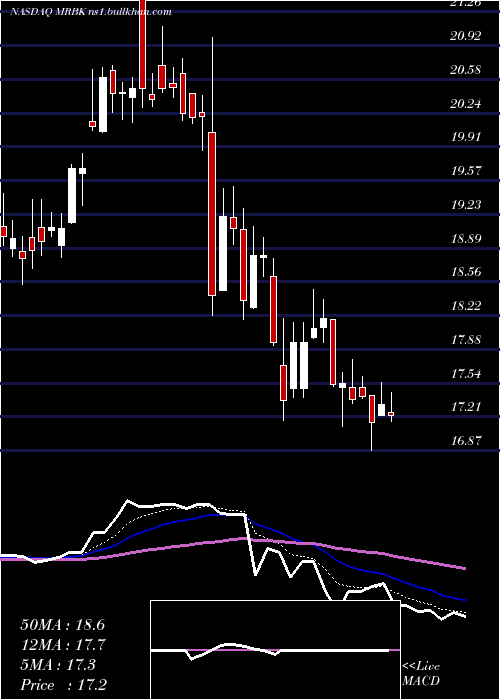Viewport: 500px width, 700px height.
Task: Select the 18.22 price level label
Action: pyautogui.click(x=466, y=305)
